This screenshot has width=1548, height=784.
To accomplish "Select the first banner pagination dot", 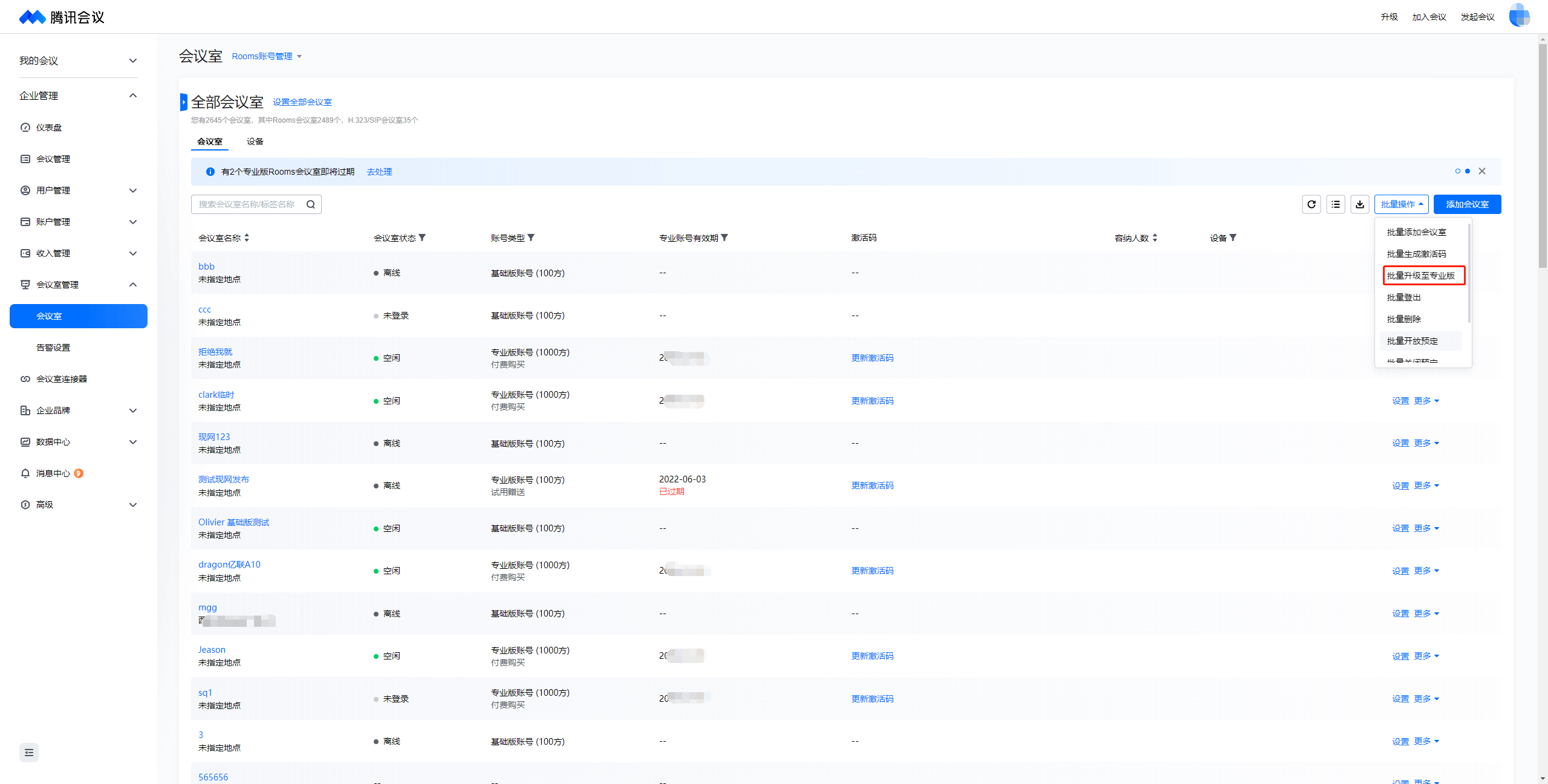I will [1458, 171].
